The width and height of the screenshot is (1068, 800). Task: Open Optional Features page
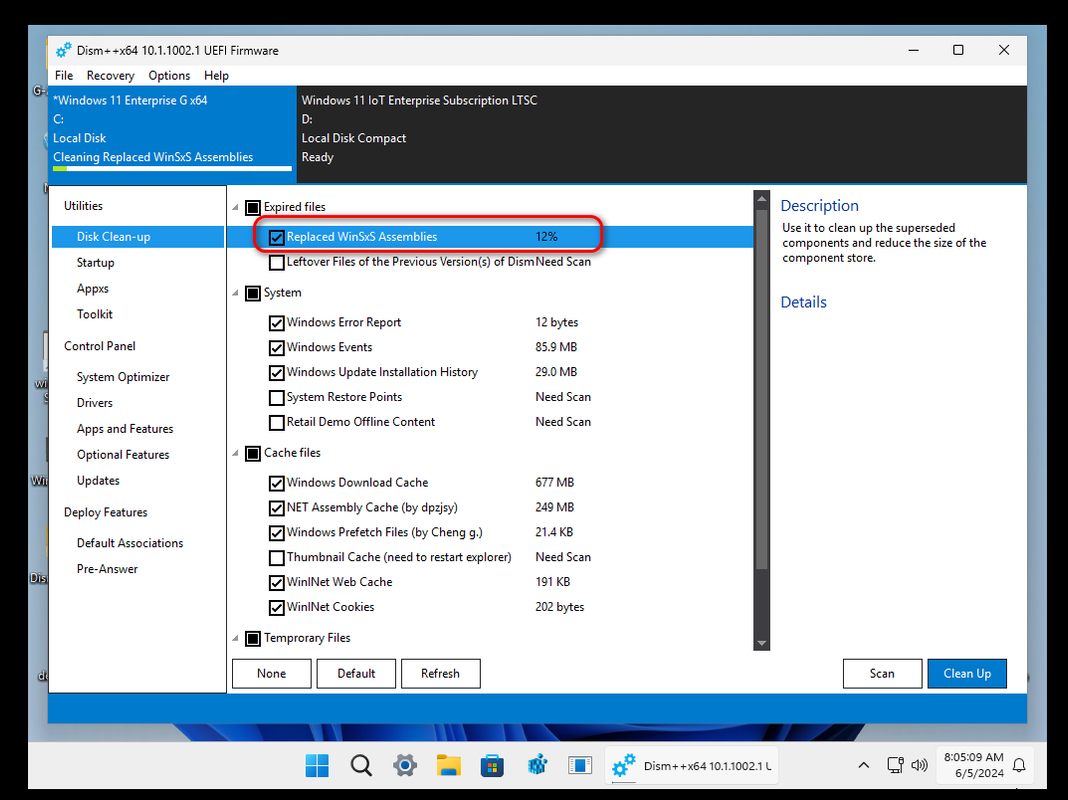click(x=123, y=455)
